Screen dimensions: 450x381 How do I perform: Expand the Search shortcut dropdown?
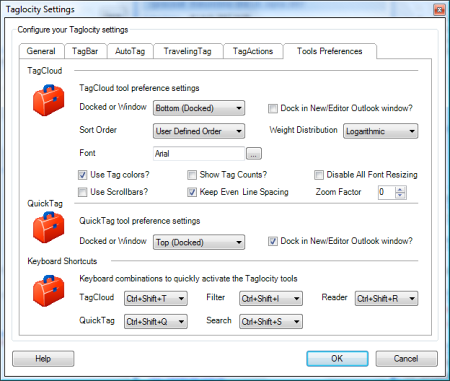[271, 321]
